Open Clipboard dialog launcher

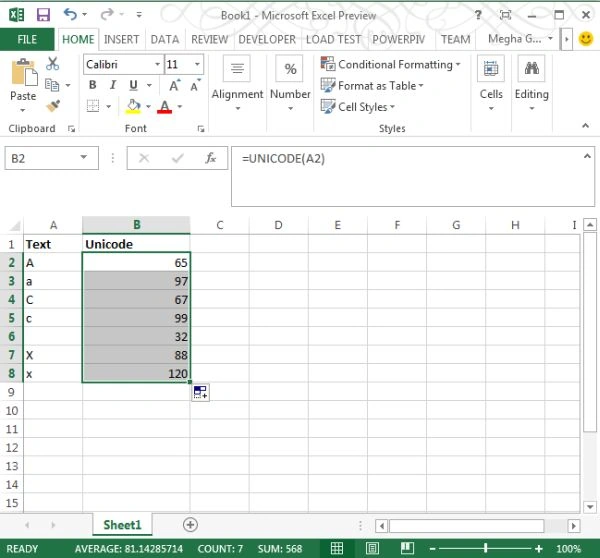click(71, 129)
